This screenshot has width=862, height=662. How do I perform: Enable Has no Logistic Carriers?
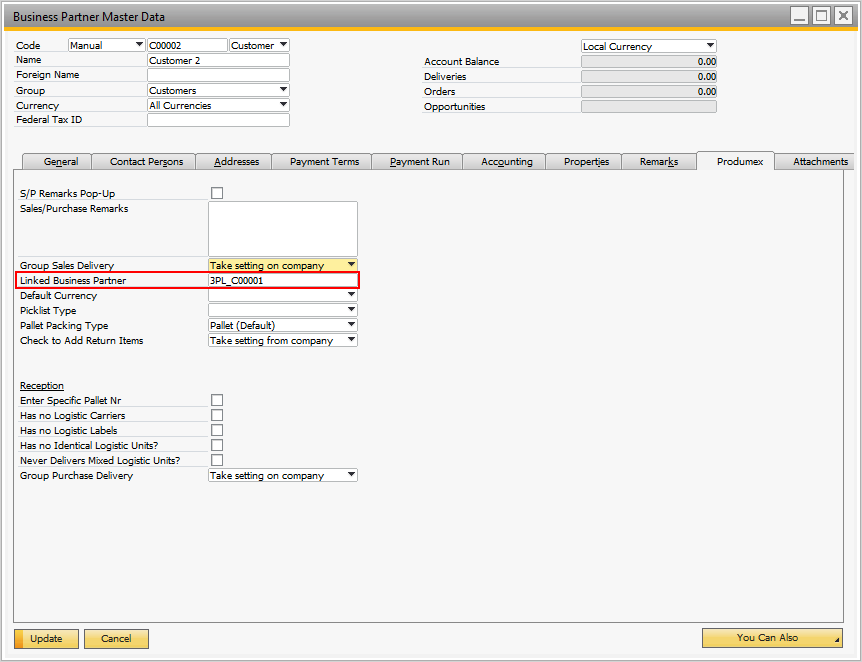point(217,415)
